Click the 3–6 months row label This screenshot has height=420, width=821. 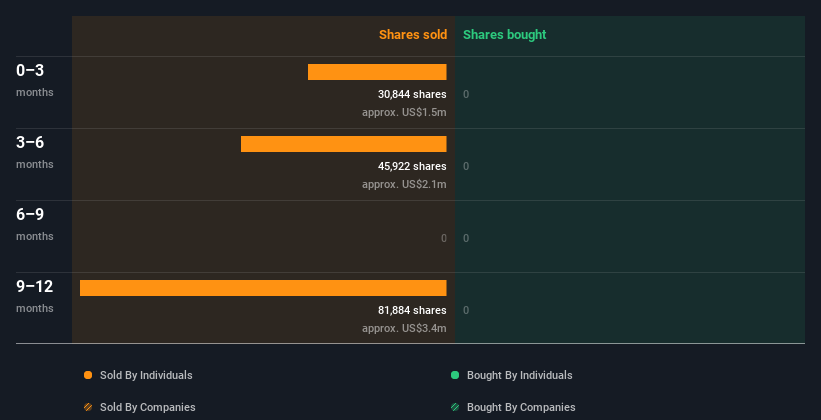point(35,152)
